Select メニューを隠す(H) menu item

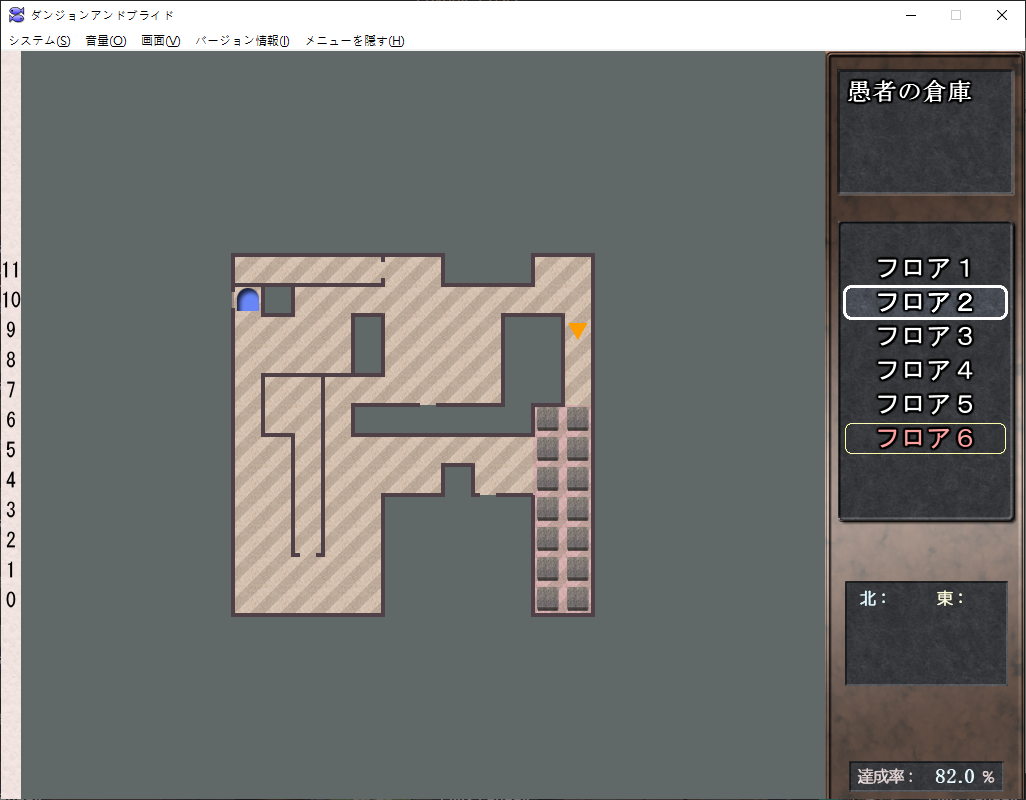355,41
